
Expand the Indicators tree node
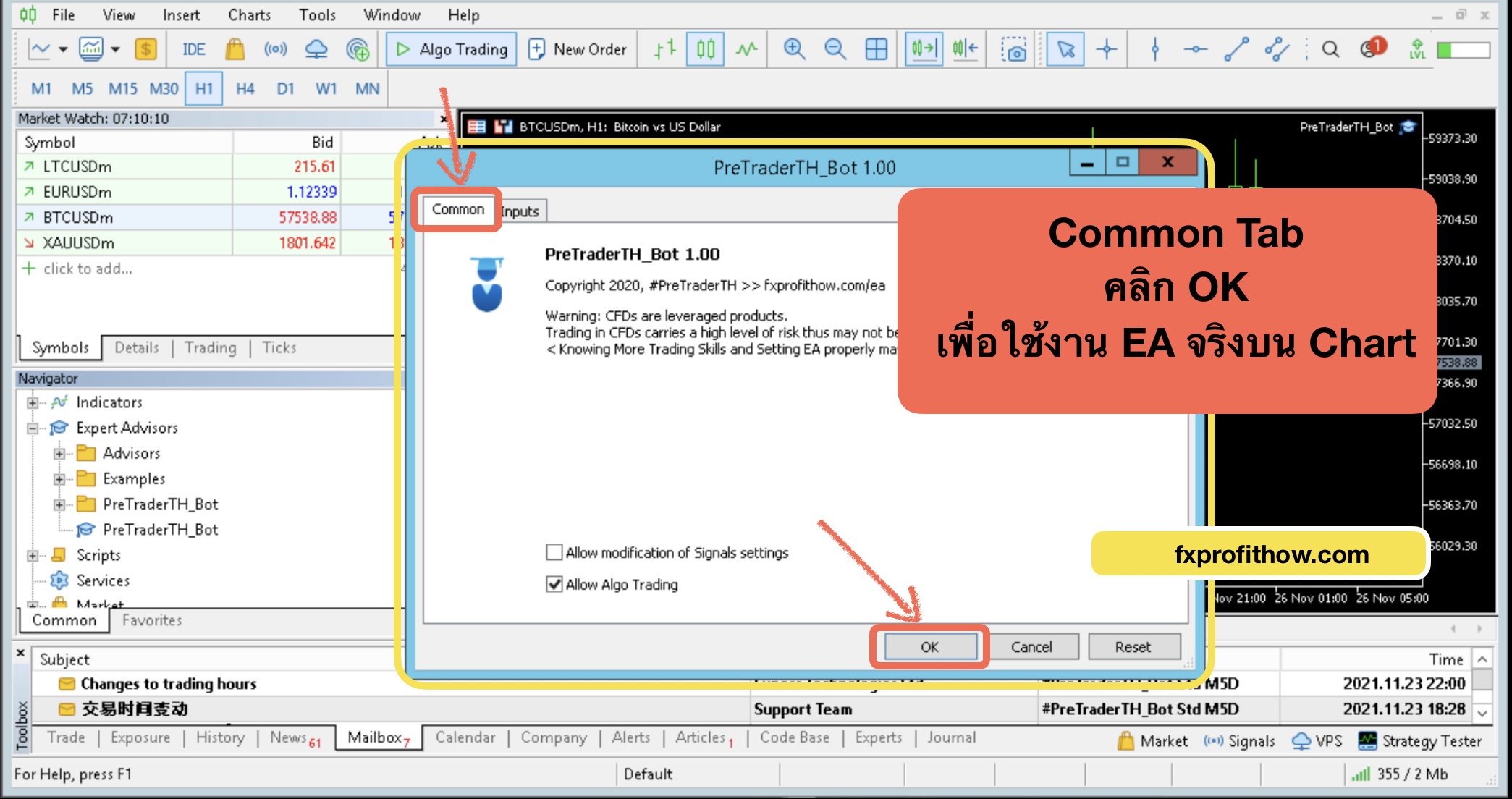[x=33, y=402]
